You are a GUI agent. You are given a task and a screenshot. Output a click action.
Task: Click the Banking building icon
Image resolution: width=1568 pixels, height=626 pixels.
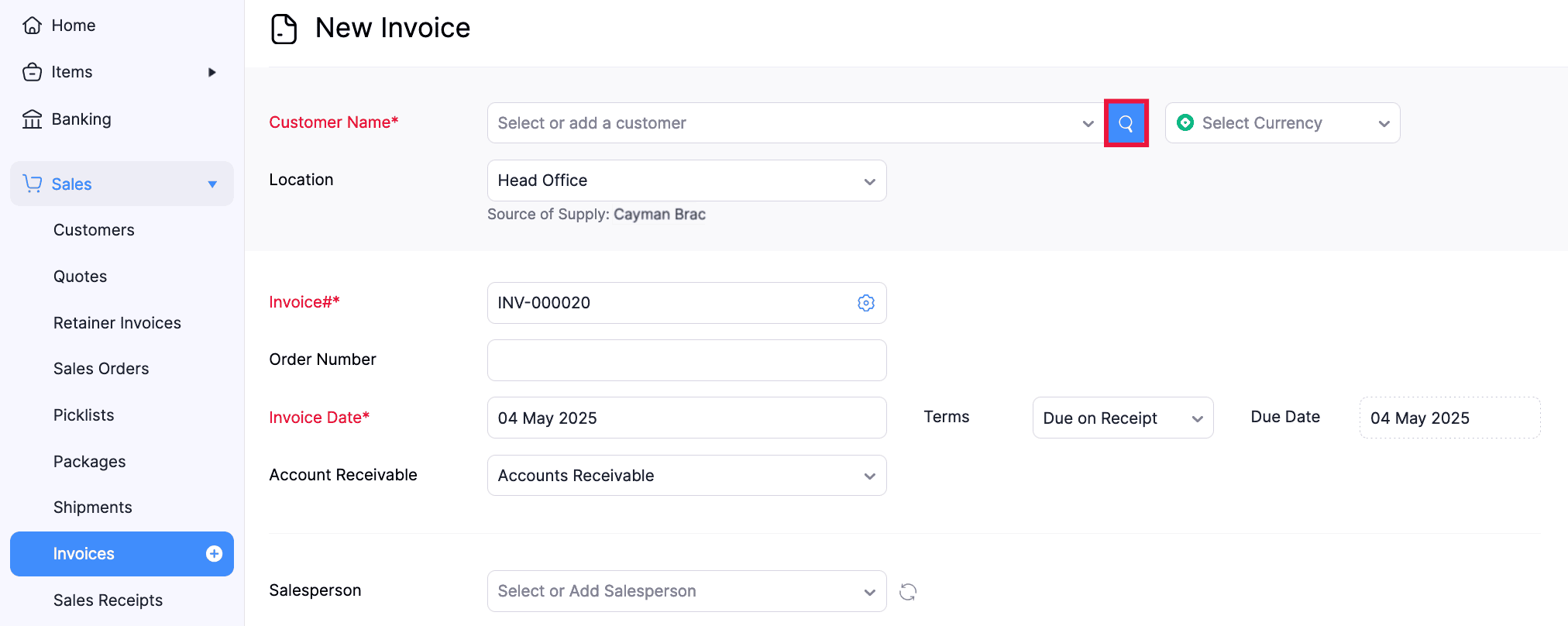(32, 119)
